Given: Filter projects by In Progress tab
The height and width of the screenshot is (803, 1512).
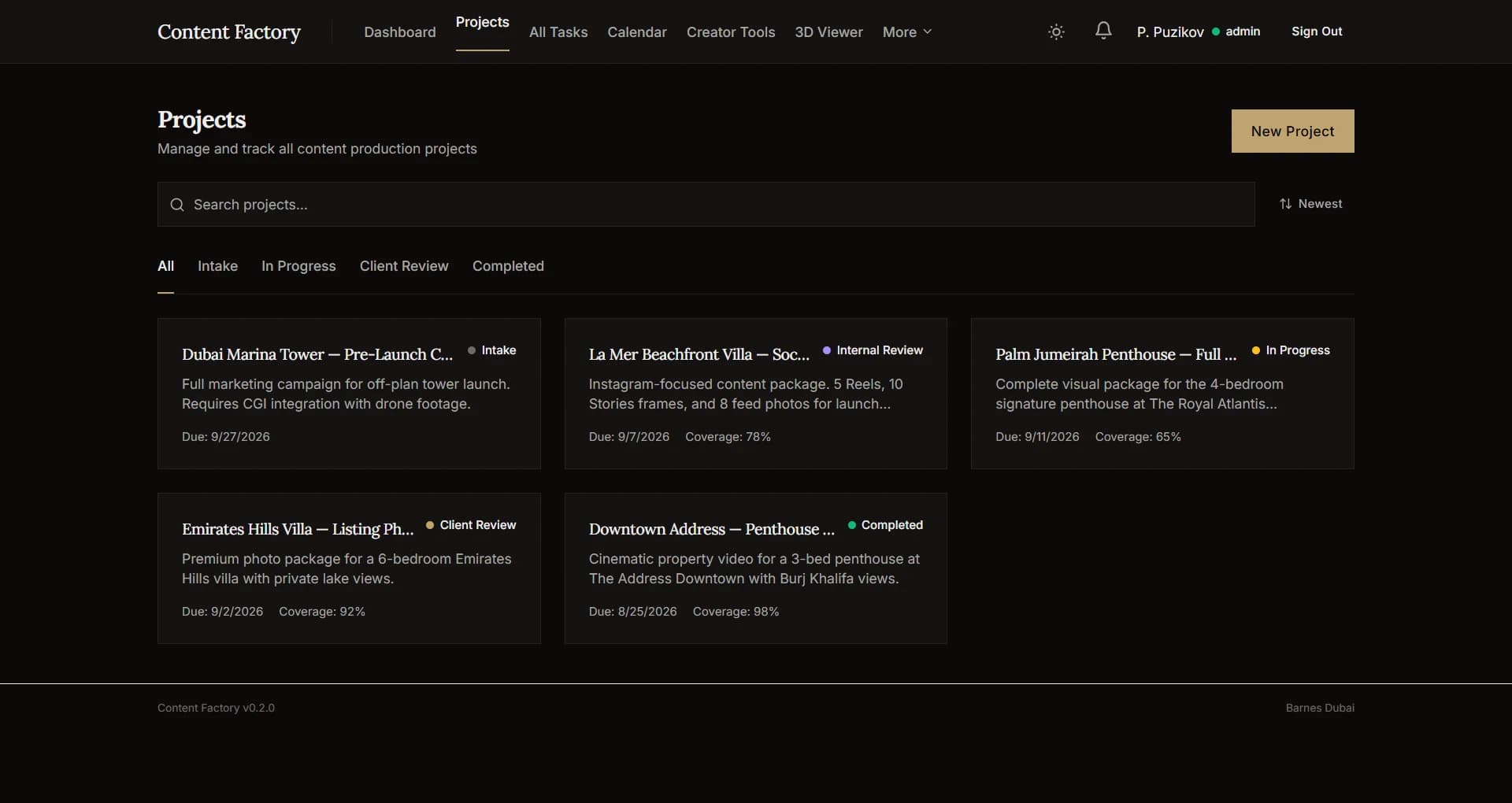Looking at the screenshot, I should [x=298, y=266].
